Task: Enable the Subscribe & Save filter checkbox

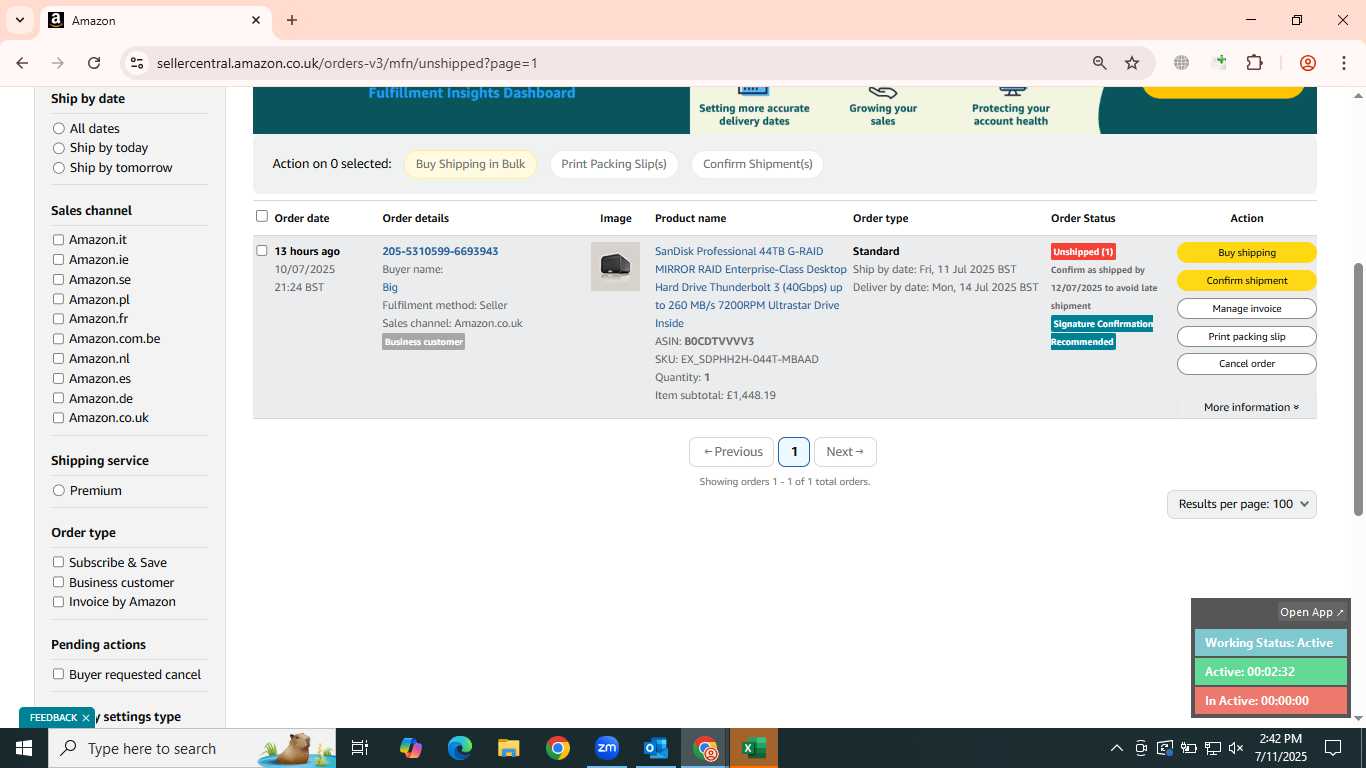Action: [x=58, y=562]
